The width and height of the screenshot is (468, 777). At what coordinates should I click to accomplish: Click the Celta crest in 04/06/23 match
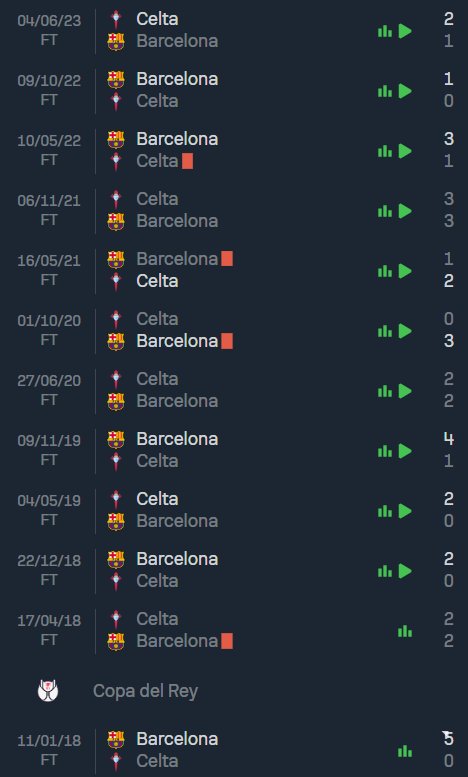coord(116,19)
